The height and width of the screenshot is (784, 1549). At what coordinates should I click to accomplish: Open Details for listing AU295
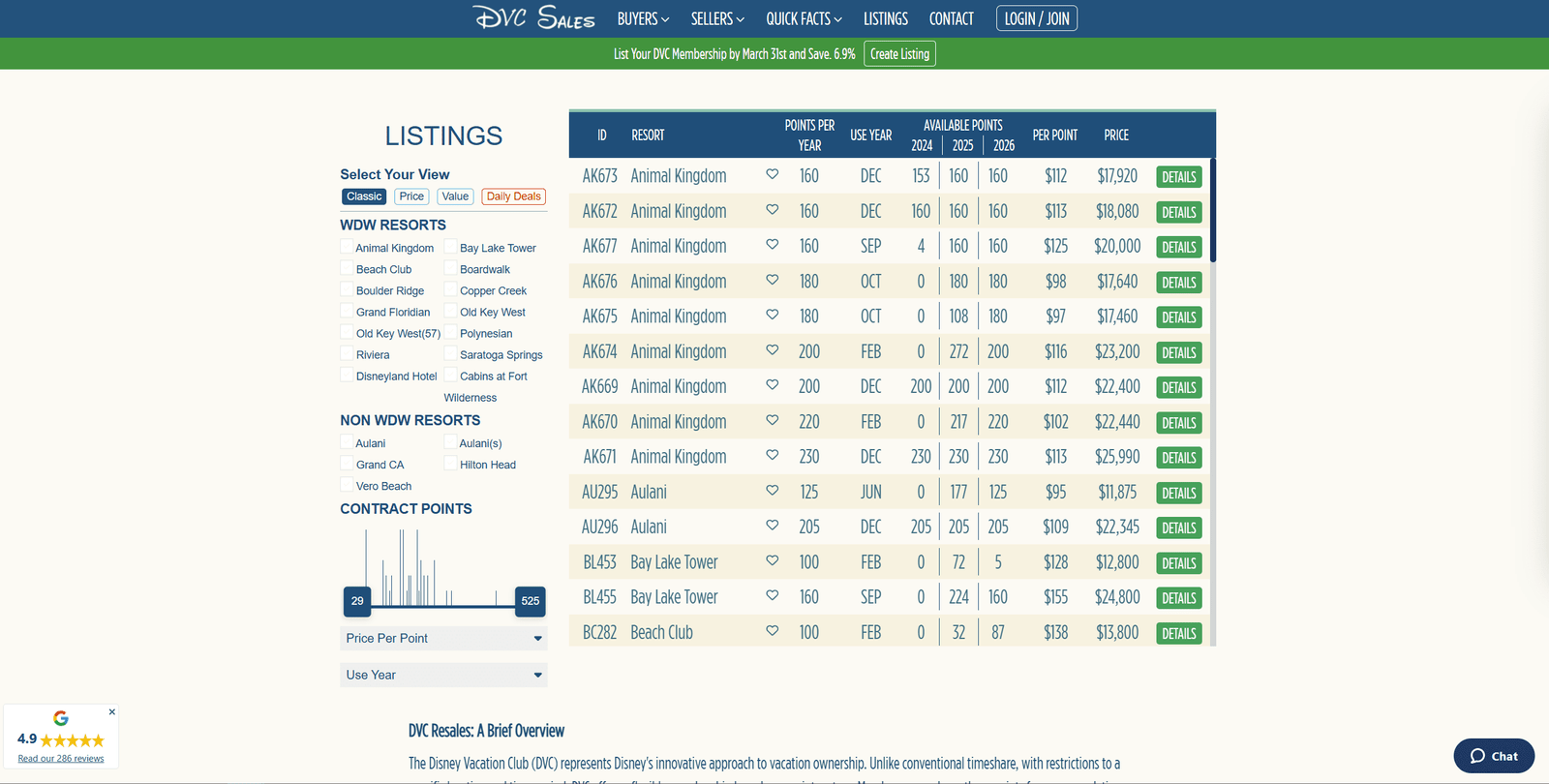pos(1179,493)
